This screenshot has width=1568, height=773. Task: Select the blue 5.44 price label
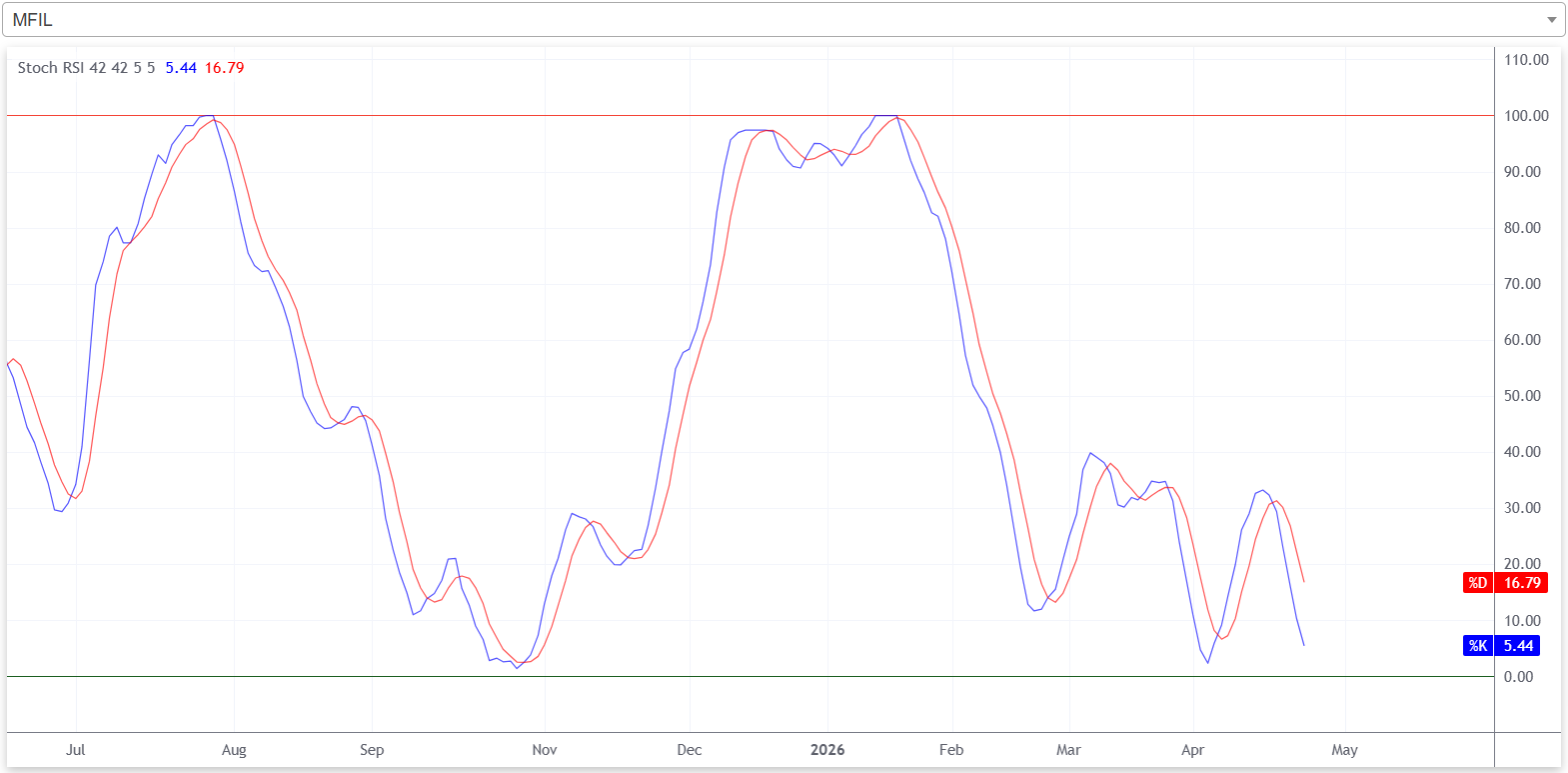tap(1518, 646)
